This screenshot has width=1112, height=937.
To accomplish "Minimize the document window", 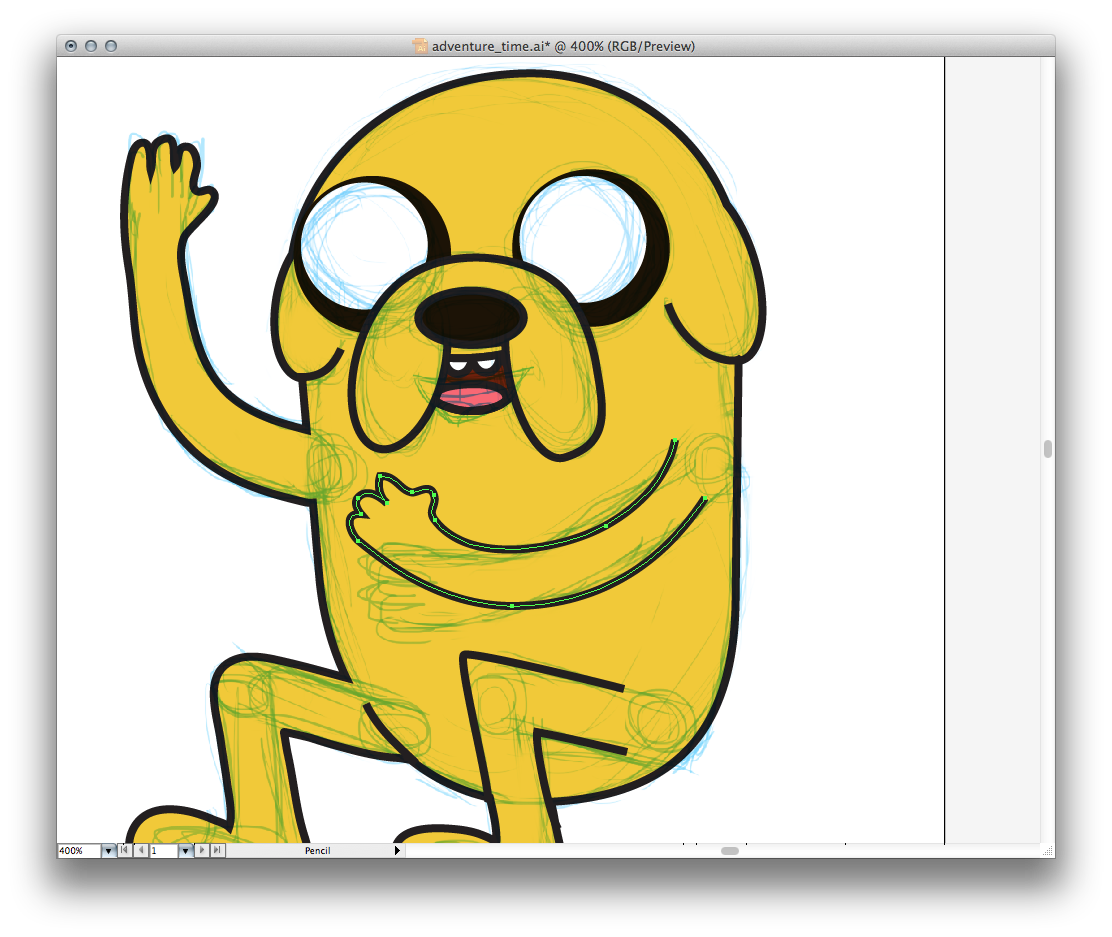I will pos(91,46).
